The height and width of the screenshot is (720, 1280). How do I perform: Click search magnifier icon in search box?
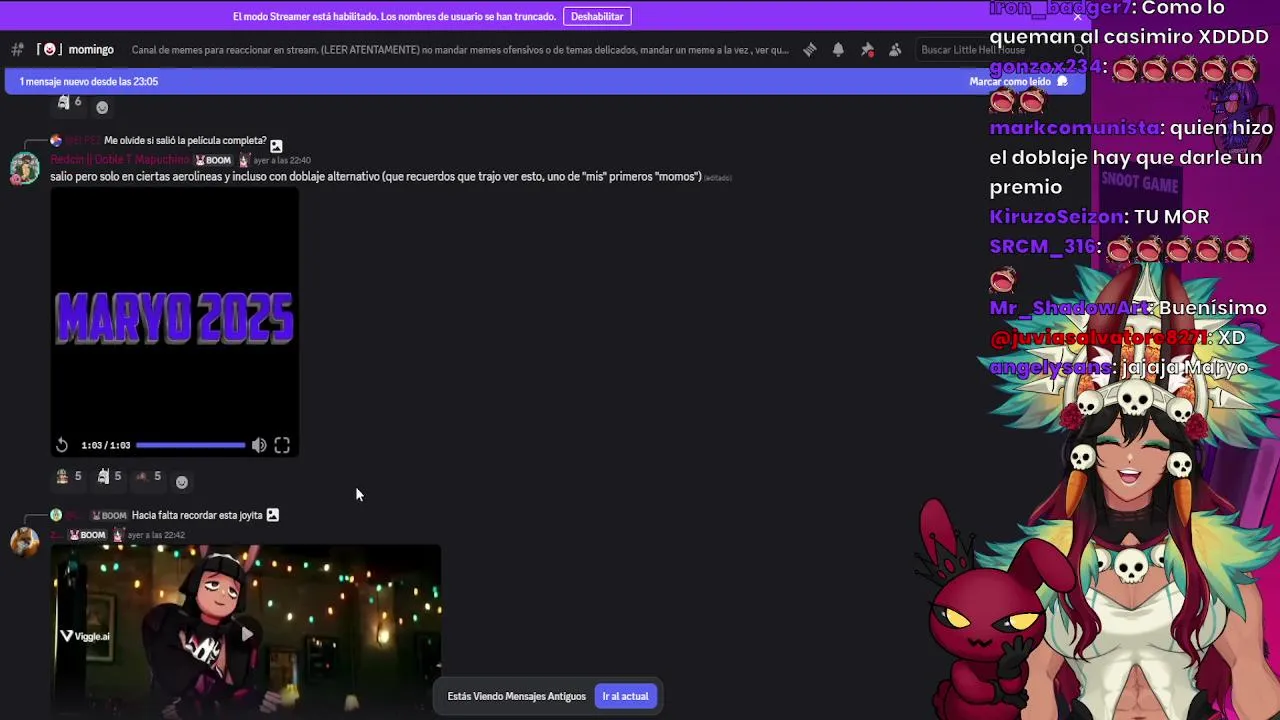[1078, 50]
